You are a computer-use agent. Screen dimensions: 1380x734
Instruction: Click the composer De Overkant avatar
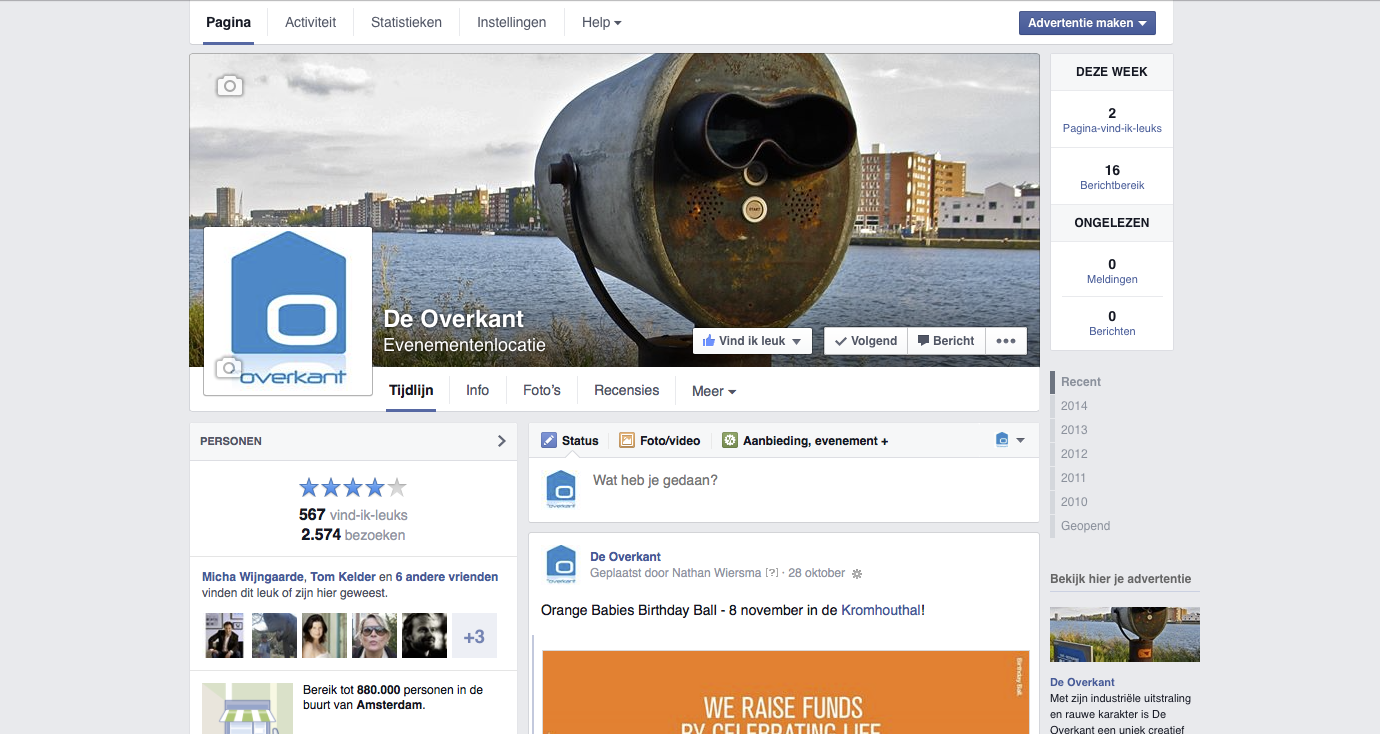pyautogui.click(x=561, y=490)
